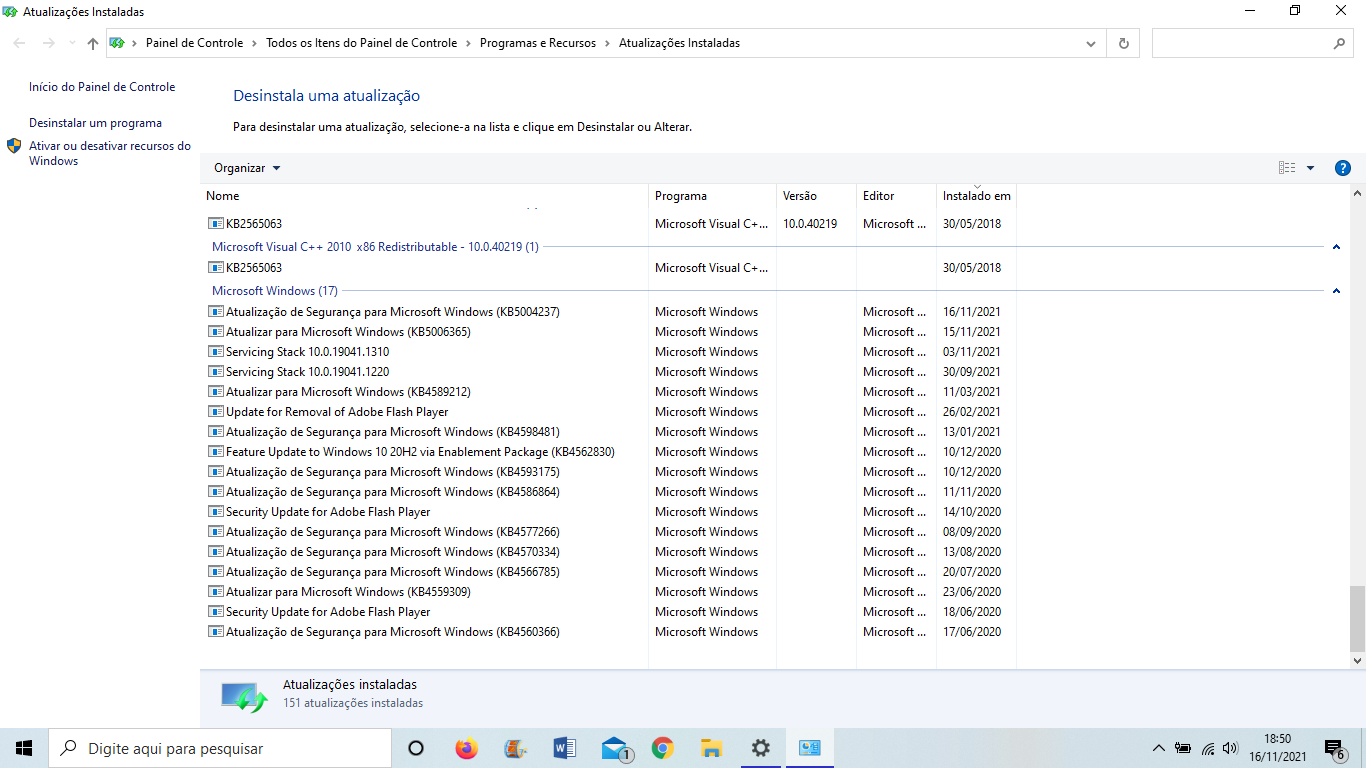Screen dimensions: 1366x768
Task: Click icon of KB4586864 update row
Action: 216,492
